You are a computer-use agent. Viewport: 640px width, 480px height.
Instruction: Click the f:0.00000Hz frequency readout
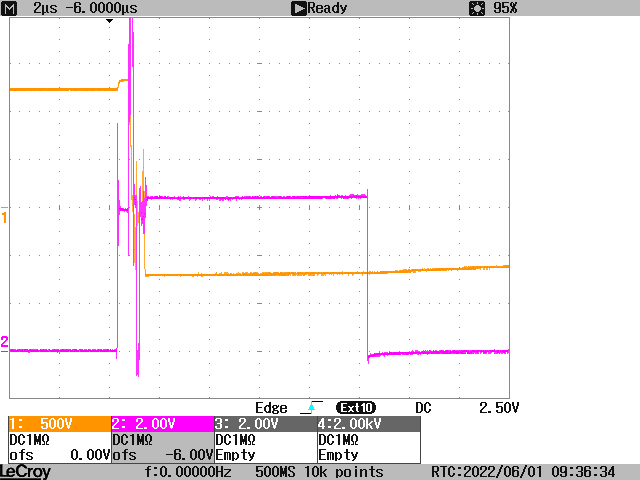[188, 472]
